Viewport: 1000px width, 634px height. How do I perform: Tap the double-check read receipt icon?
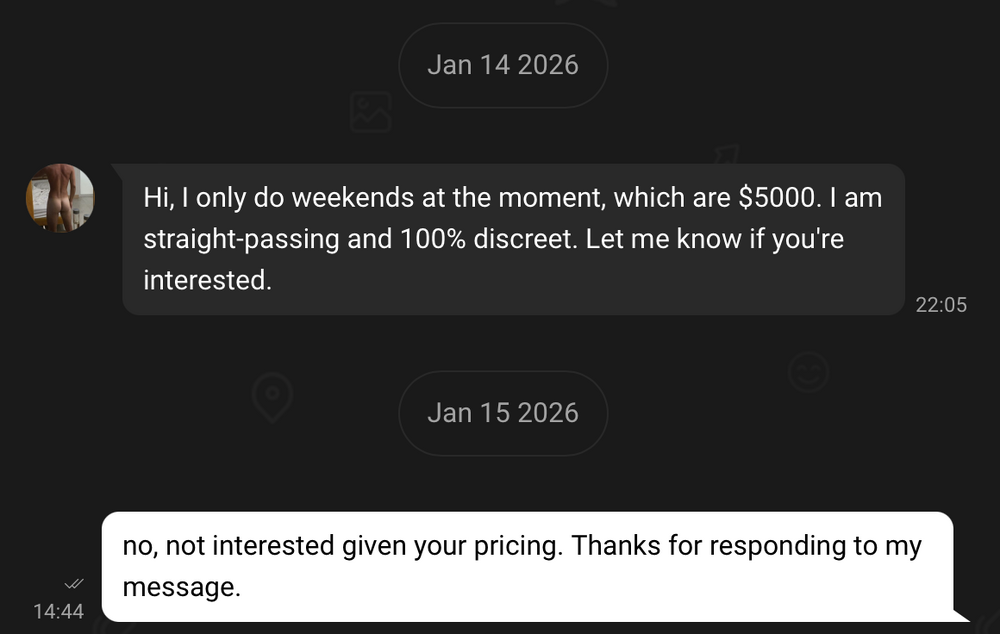(x=74, y=583)
